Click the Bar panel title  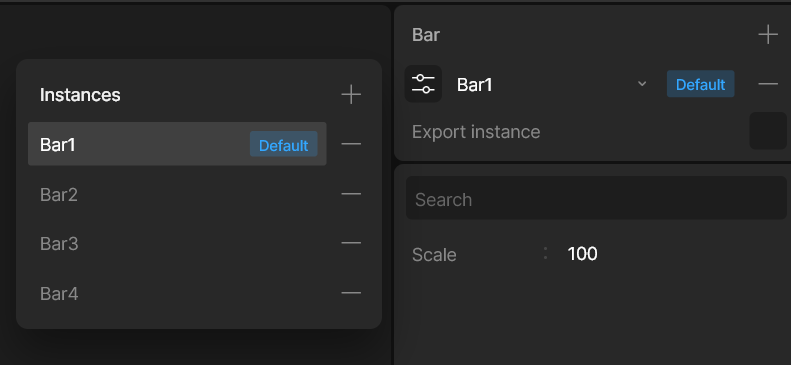tap(426, 35)
